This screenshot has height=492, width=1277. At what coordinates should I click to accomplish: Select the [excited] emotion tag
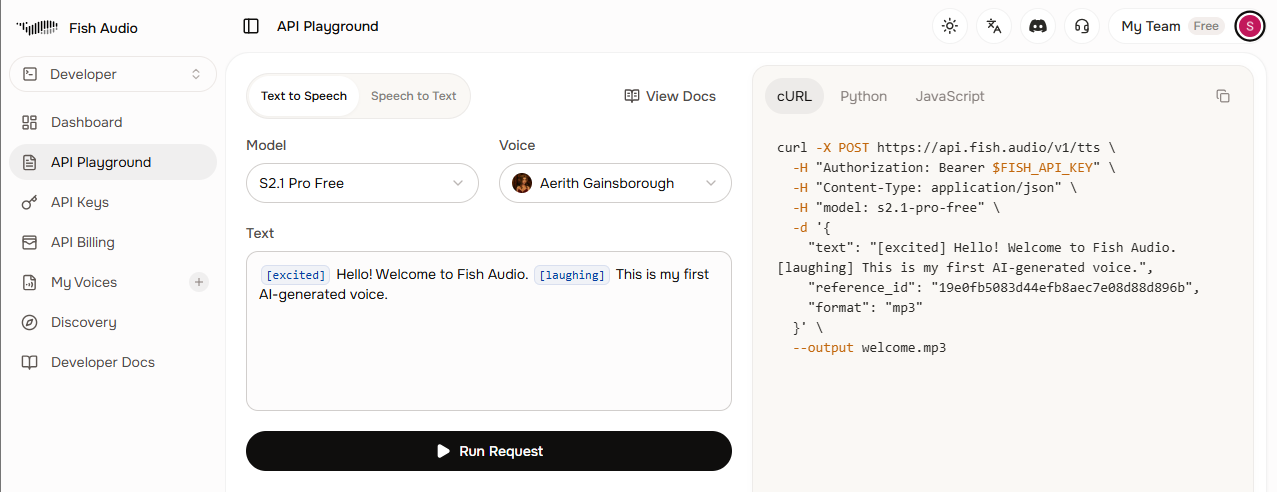coord(295,275)
